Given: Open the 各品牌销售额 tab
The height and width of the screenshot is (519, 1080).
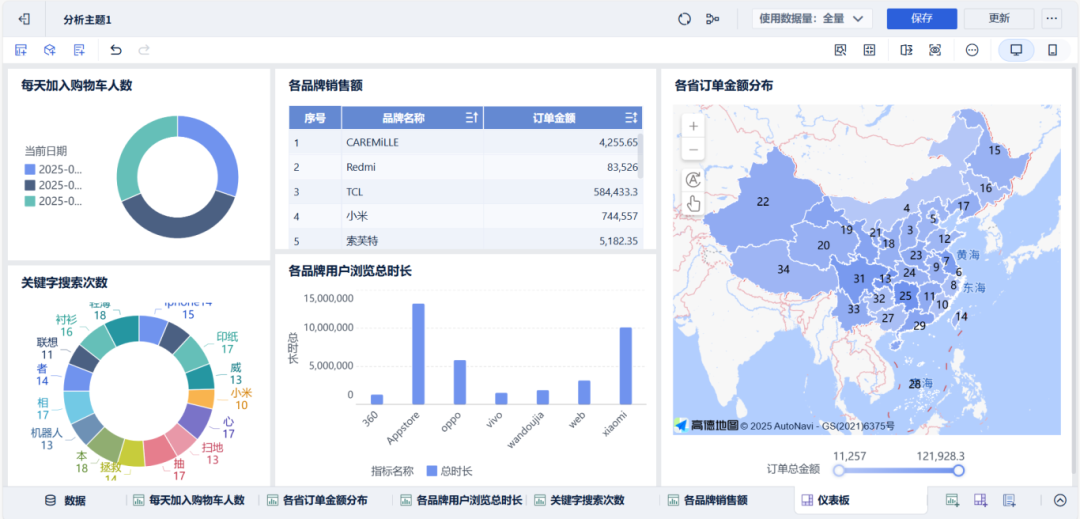Looking at the screenshot, I should 708,500.
